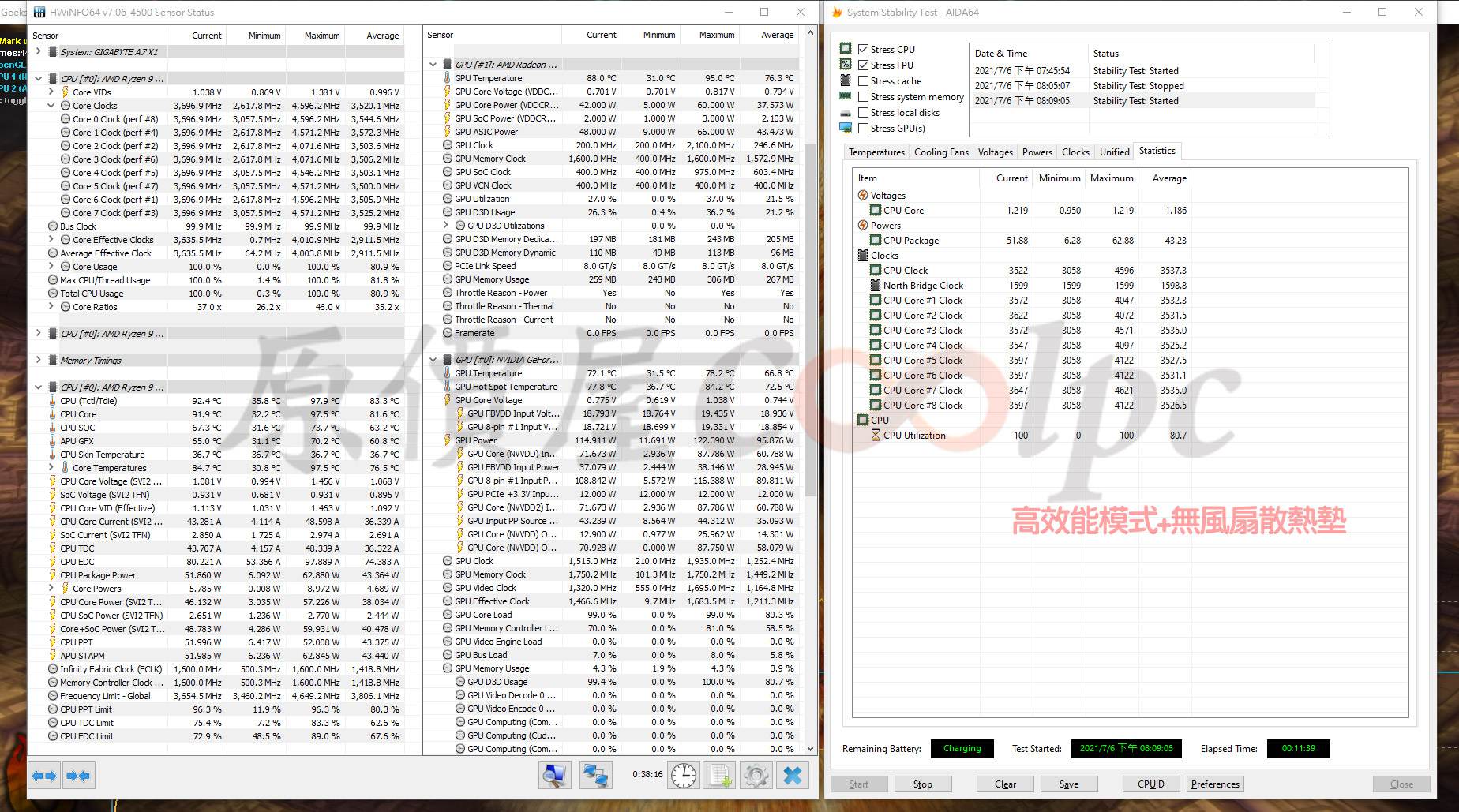The height and width of the screenshot is (812, 1459).
Task: Click the expand columns arrows icon in HWiNFO
Action: coord(44,776)
